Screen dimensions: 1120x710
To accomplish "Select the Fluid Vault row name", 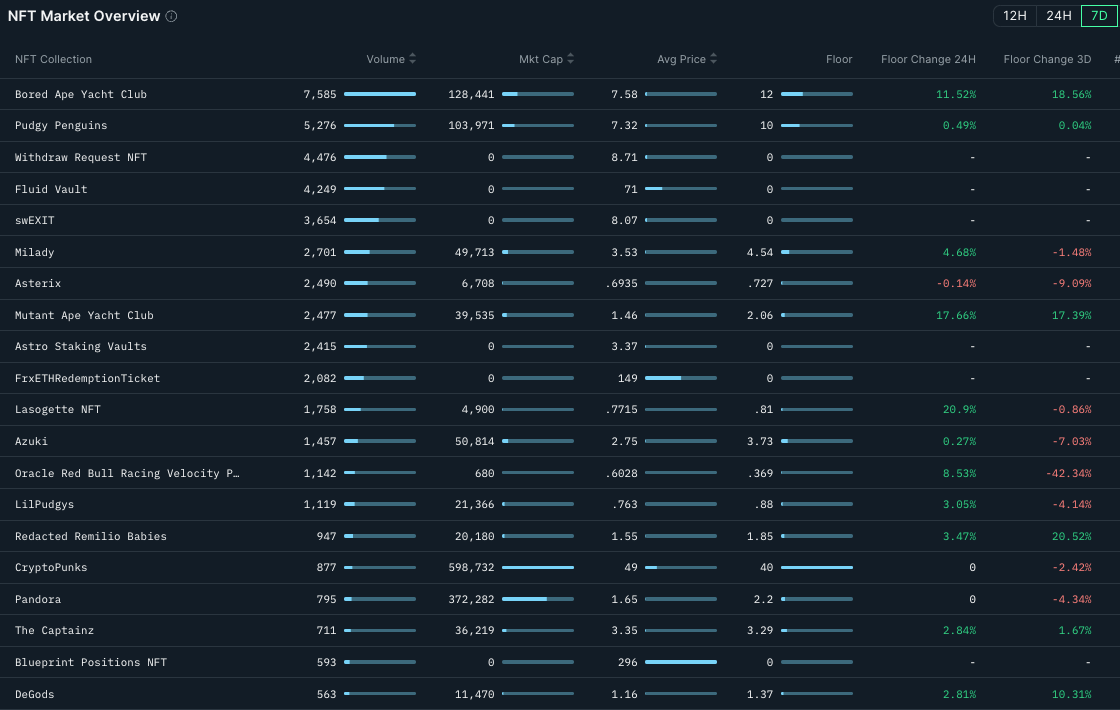I will 51,189.
